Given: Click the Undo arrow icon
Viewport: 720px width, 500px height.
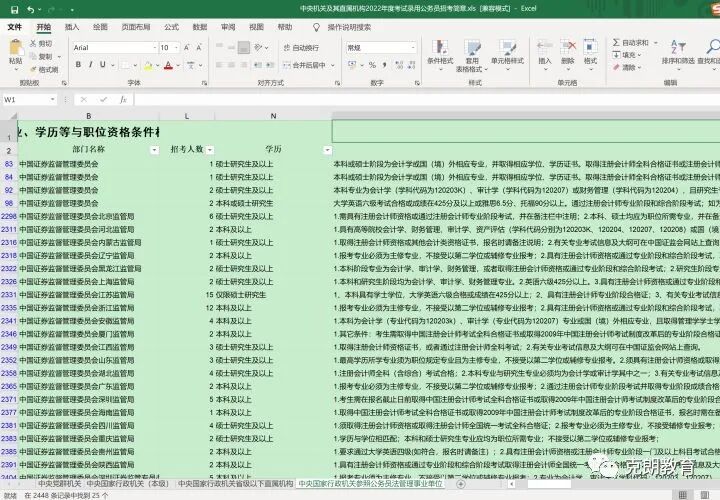Looking at the screenshot, I should pyautogui.click(x=31, y=10).
